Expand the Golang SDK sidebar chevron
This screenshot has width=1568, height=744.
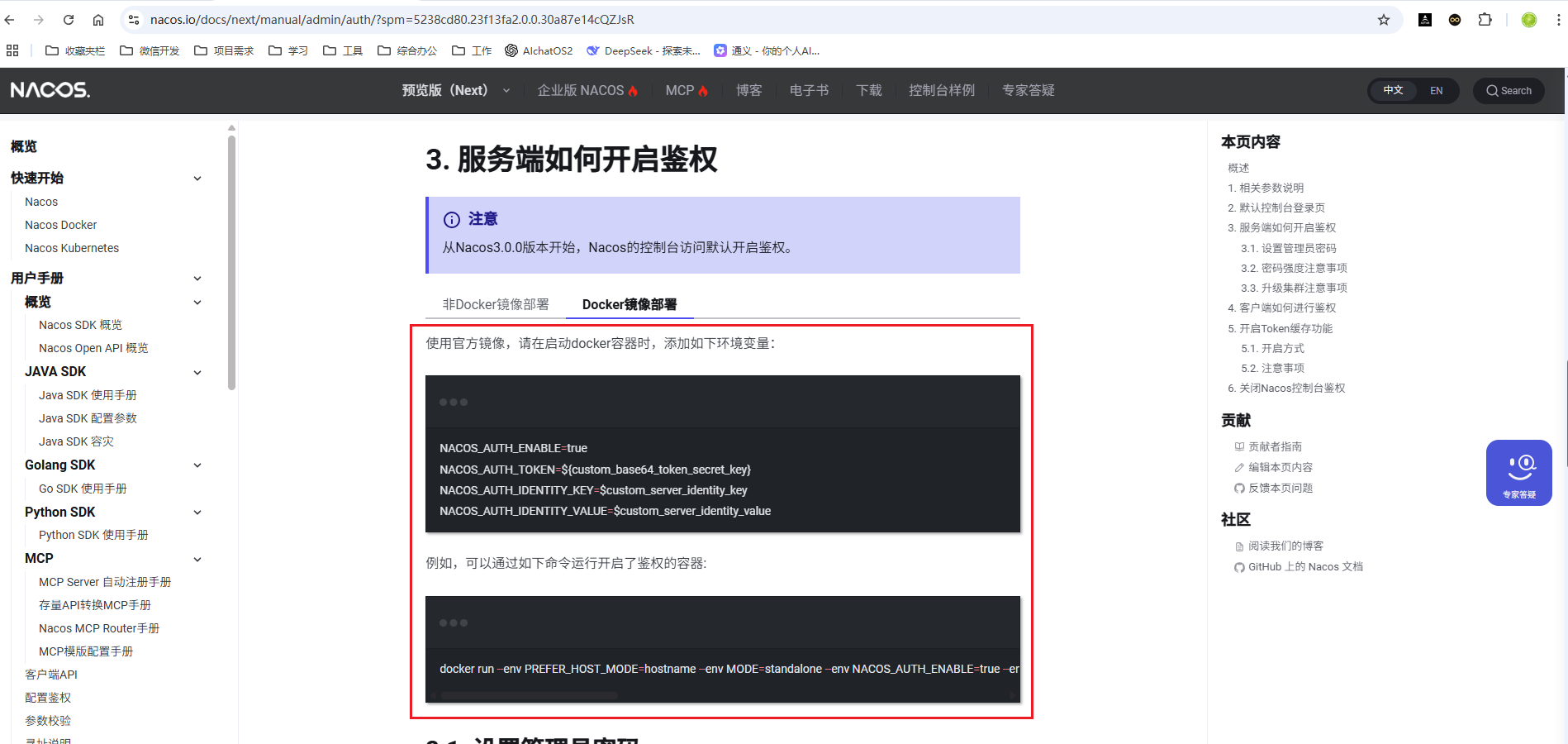point(197,465)
